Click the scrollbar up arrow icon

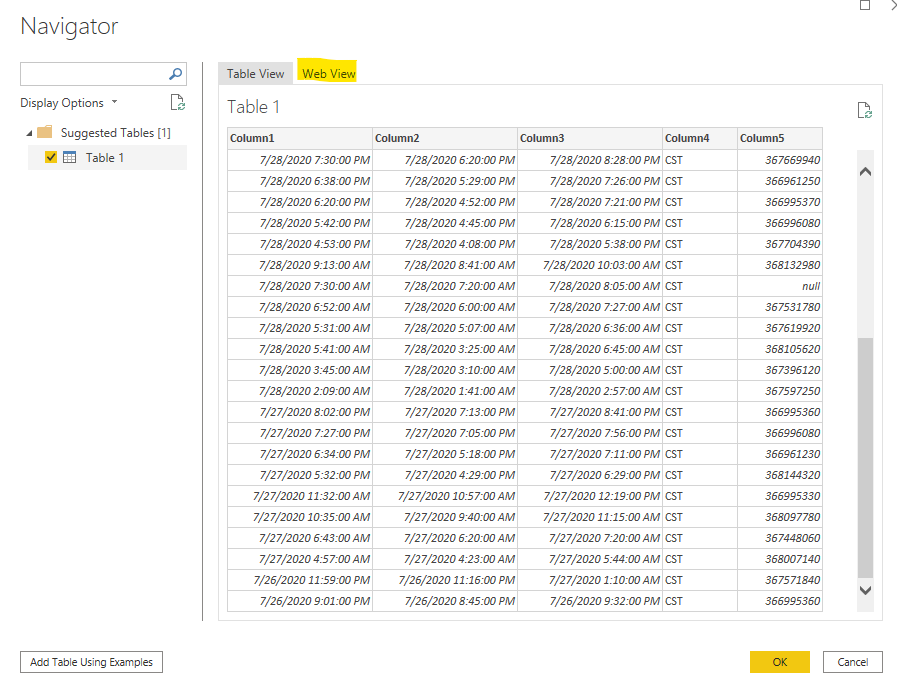click(x=865, y=170)
